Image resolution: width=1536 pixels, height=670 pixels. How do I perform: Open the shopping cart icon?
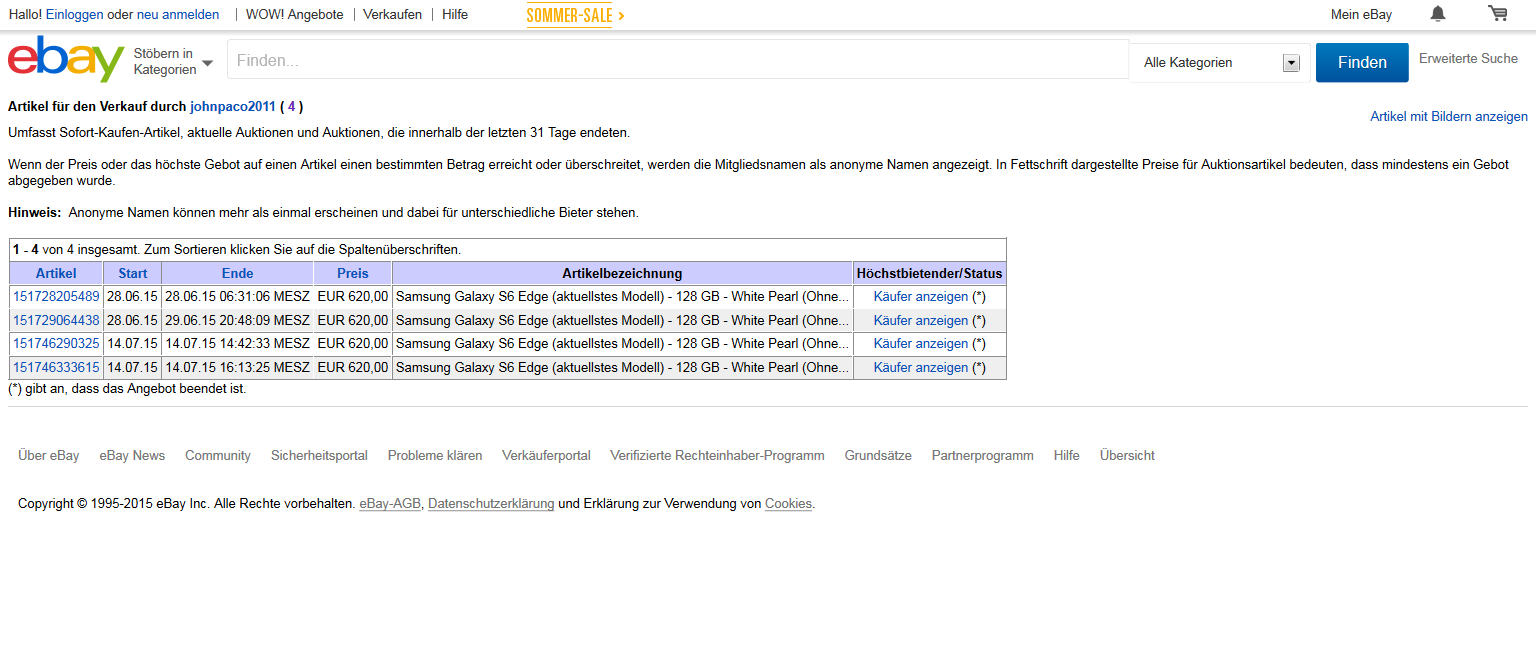(x=1497, y=13)
